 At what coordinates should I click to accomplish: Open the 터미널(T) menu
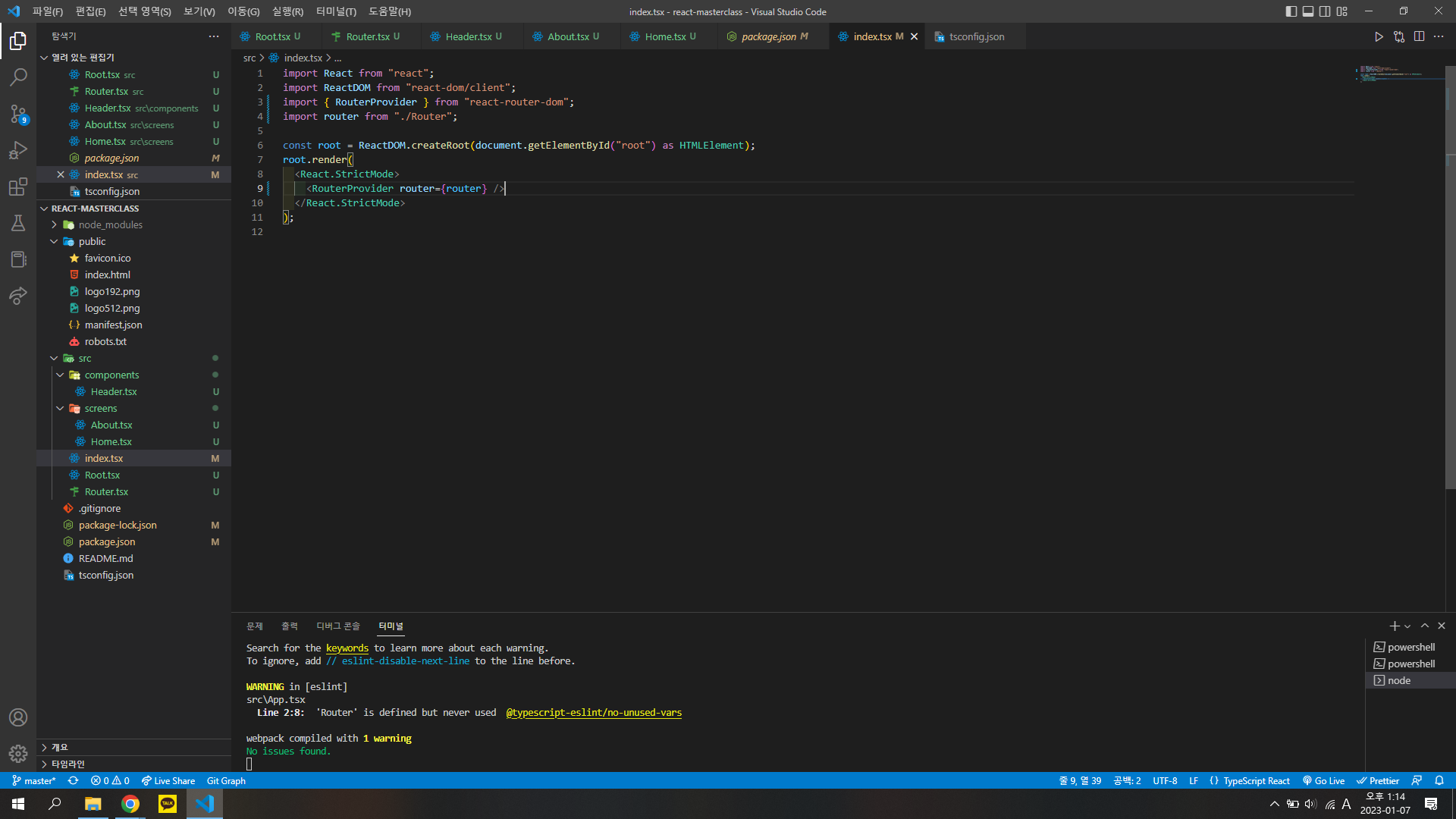point(336,11)
